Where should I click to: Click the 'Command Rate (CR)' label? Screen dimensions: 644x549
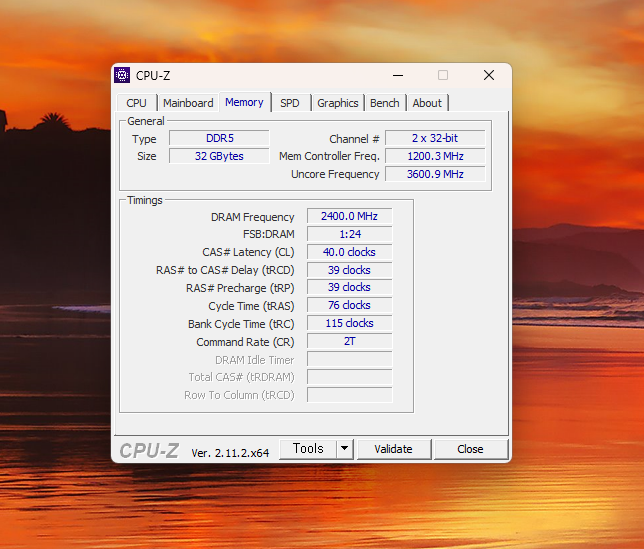(x=245, y=342)
